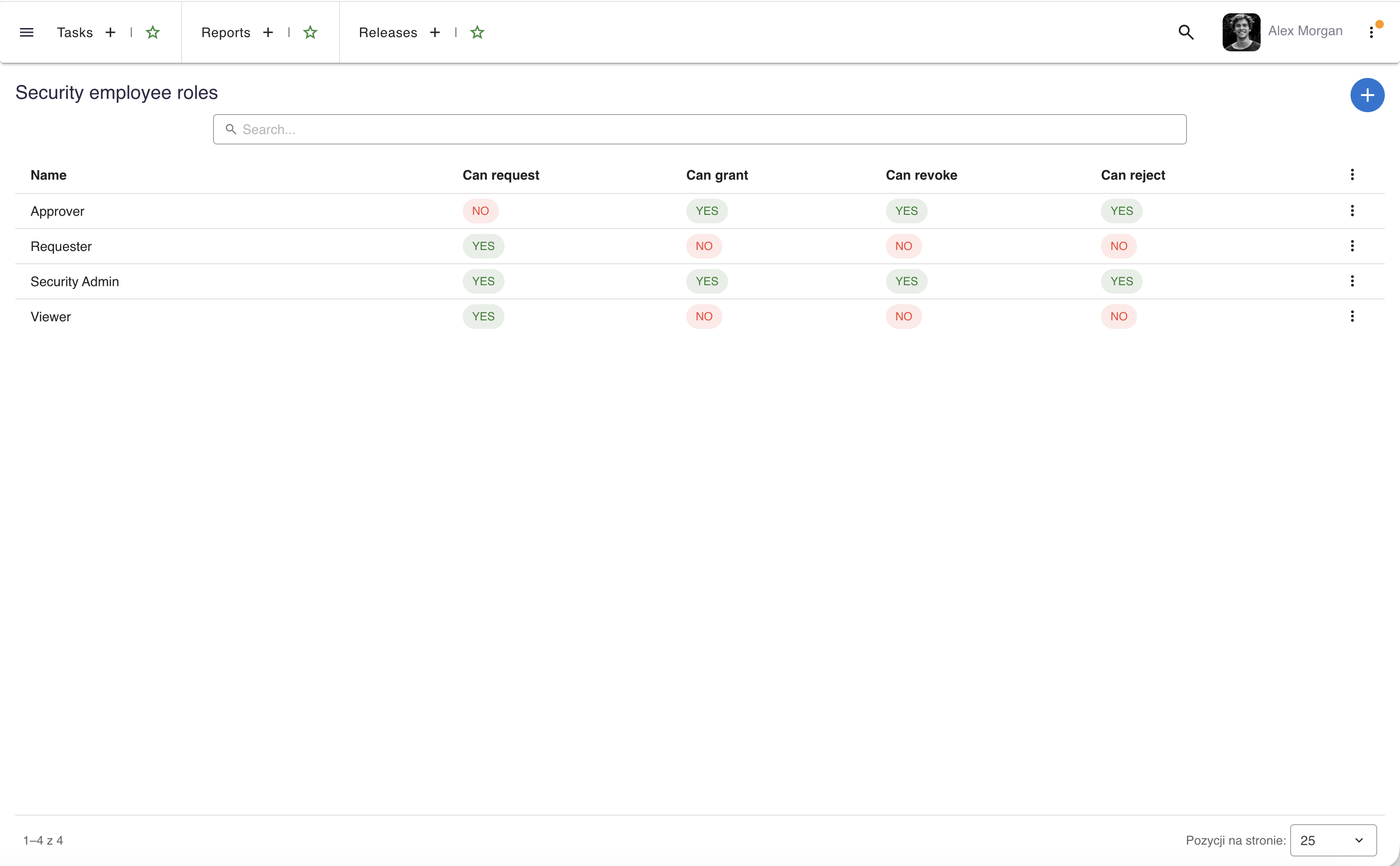Open the hamburger navigation menu
Viewport: 1400px width, 866px height.
tap(26, 32)
